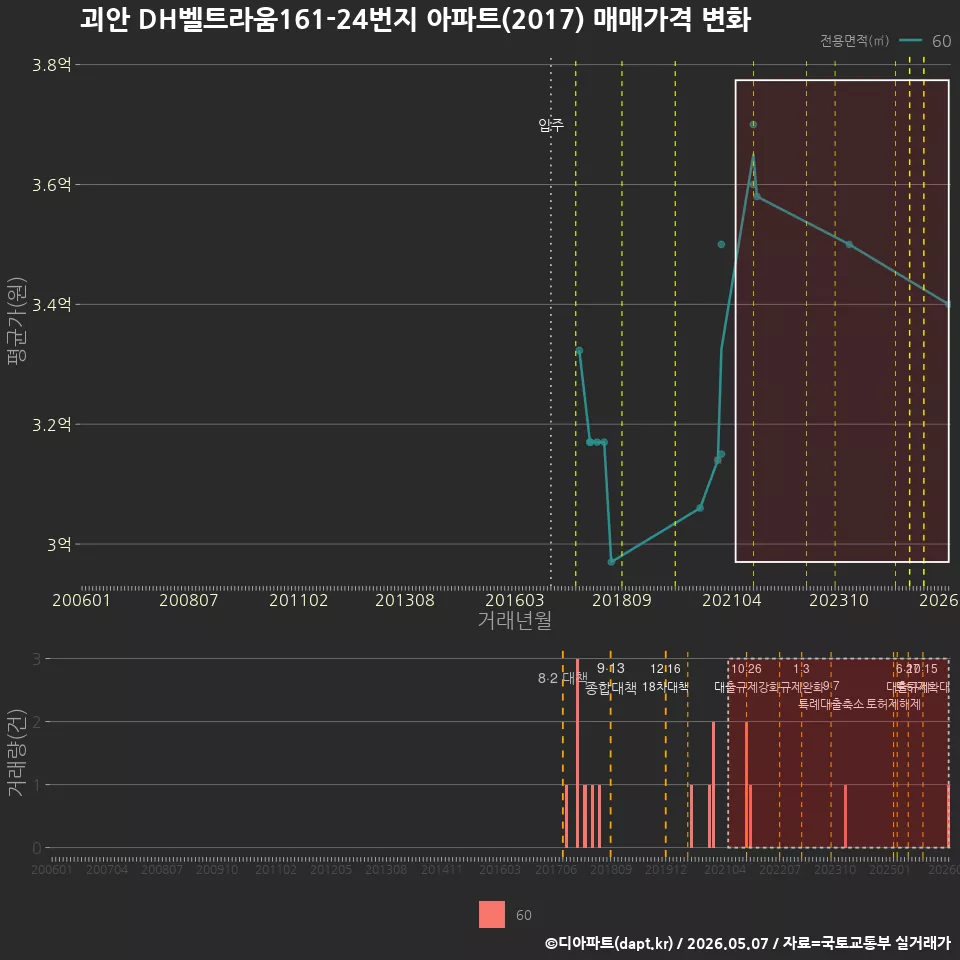Click the lowest data point just below 3억
The image size is (960, 960).
[611, 561]
